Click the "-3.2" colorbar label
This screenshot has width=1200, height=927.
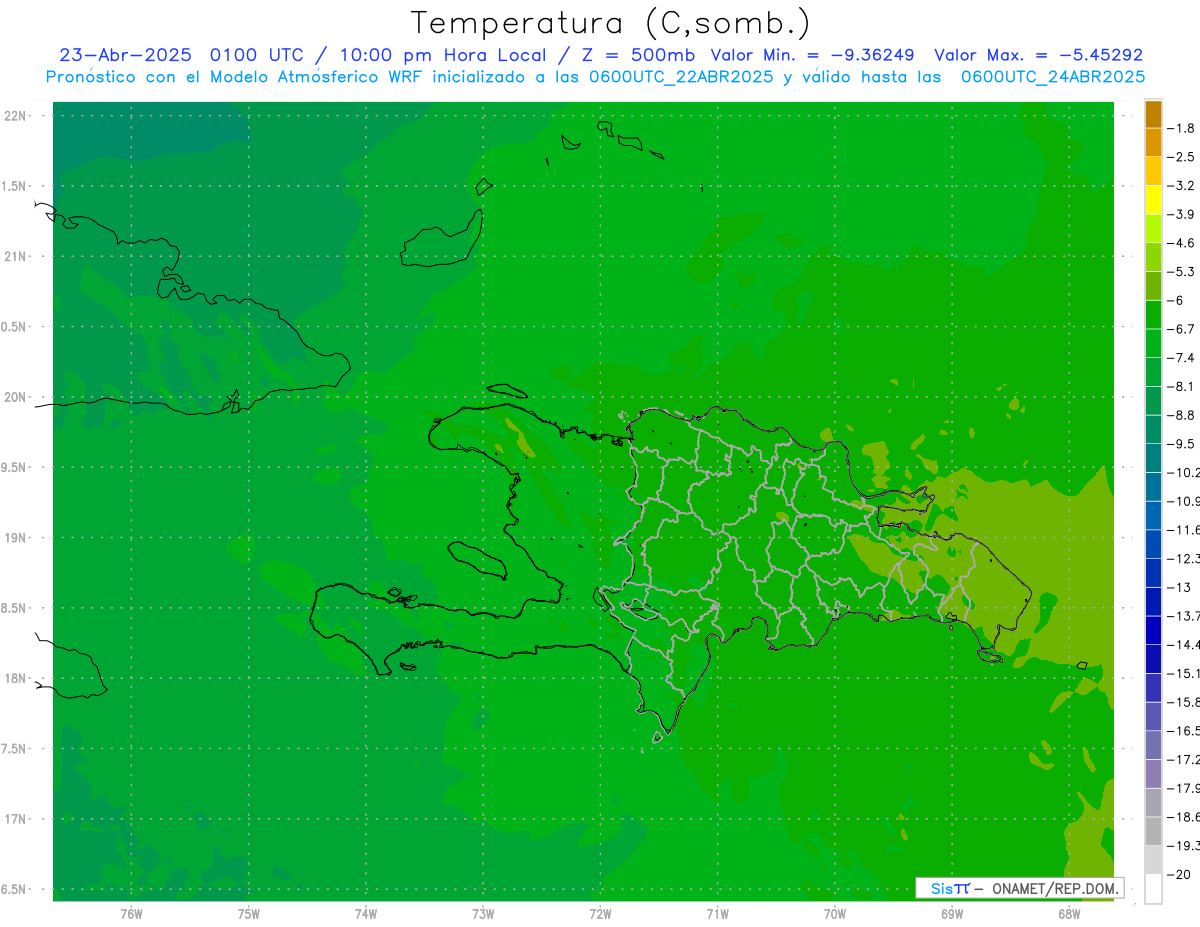(x=1183, y=186)
